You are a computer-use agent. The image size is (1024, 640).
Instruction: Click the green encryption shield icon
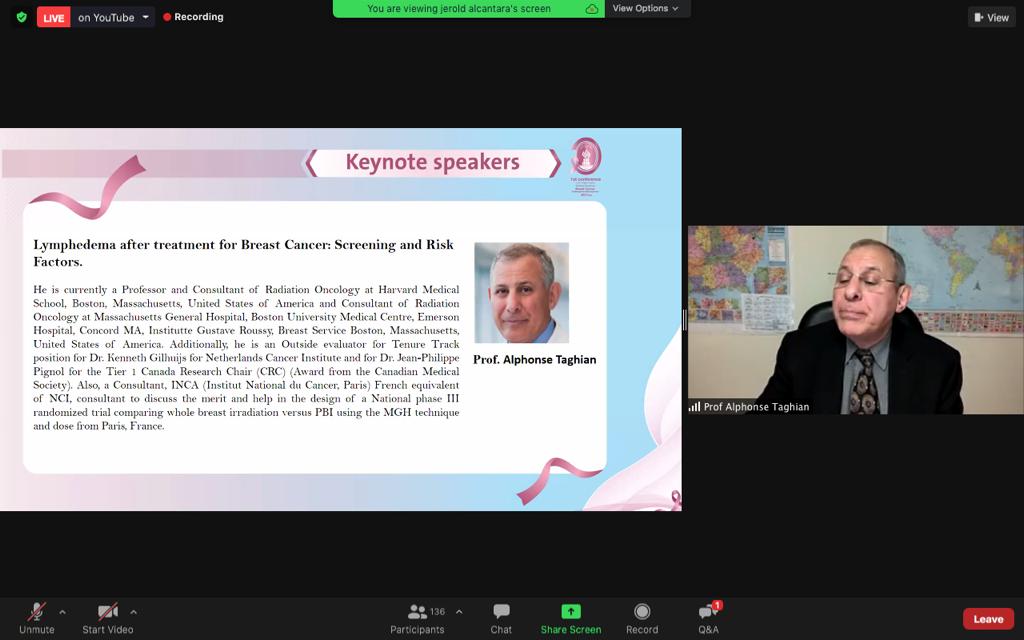pyautogui.click(x=21, y=17)
